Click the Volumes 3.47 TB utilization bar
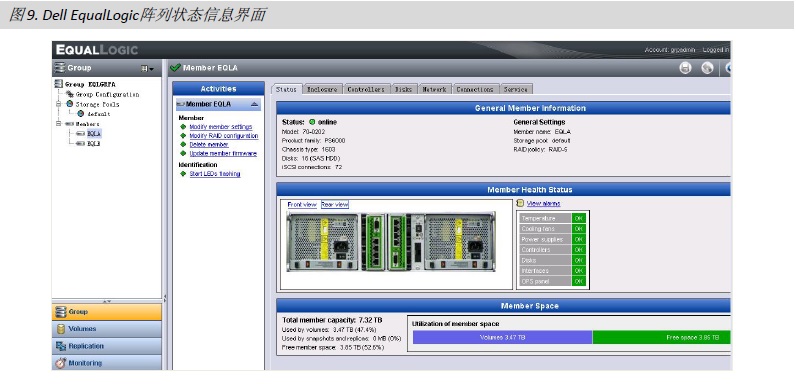 pyautogui.click(x=502, y=337)
